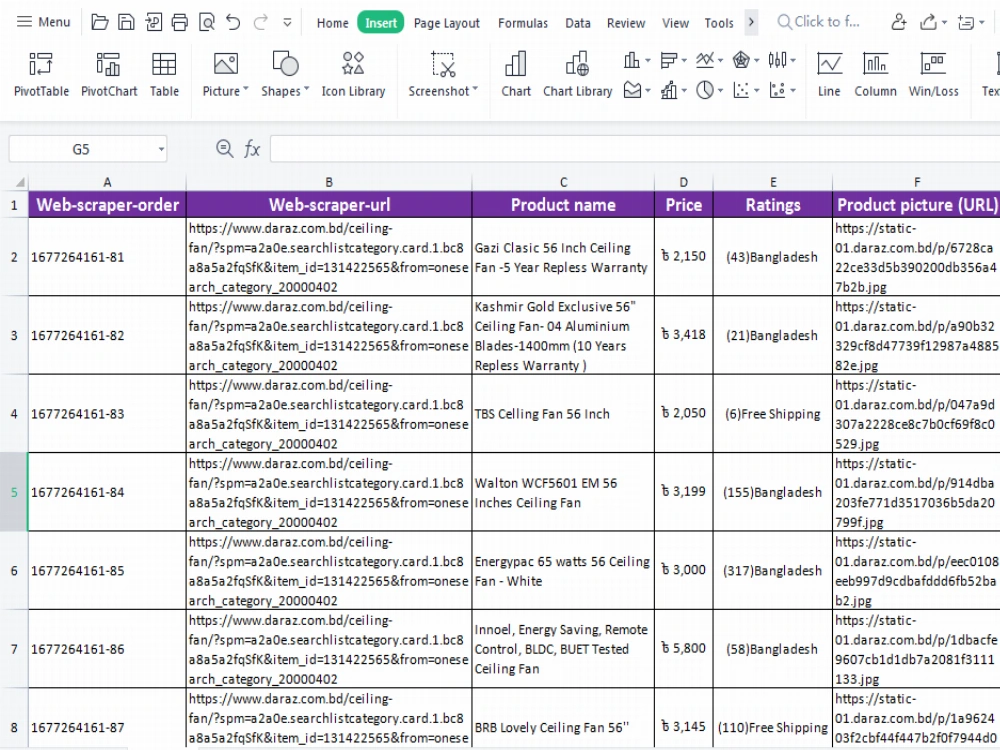Select row 5 header

click(x=14, y=492)
